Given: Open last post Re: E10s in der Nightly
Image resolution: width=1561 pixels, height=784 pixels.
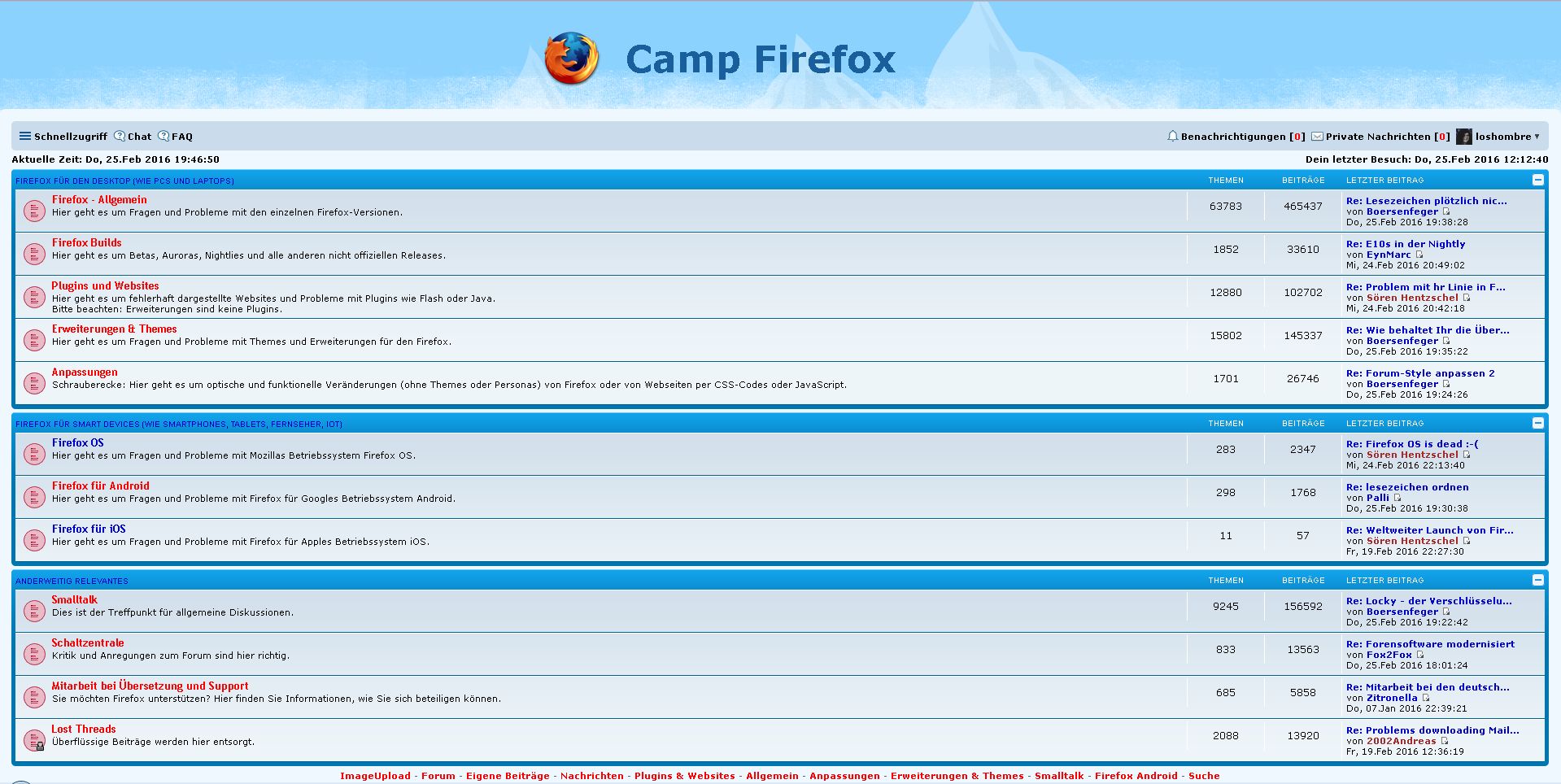Looking at the screenshot, I should [x=1406, y=244].
